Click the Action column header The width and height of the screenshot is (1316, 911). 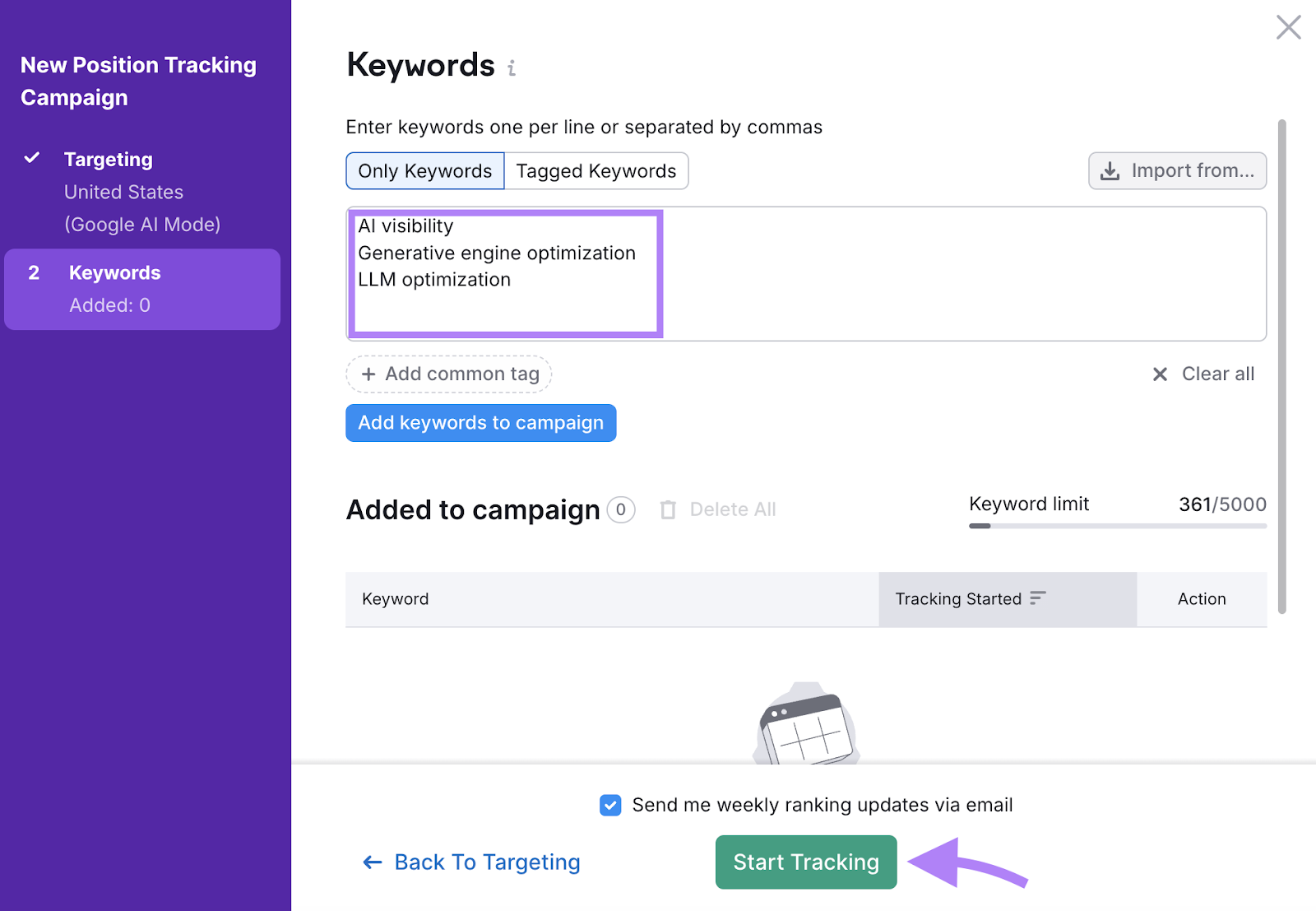tap(1201, 599)
